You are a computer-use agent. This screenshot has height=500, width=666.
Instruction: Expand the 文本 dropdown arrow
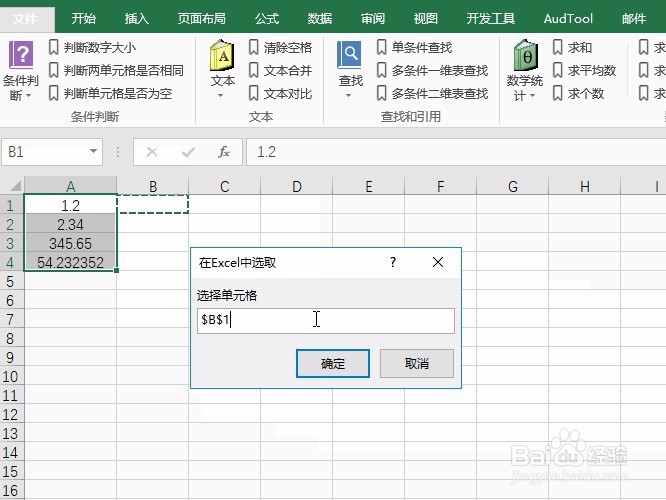(x=220, y=96)
